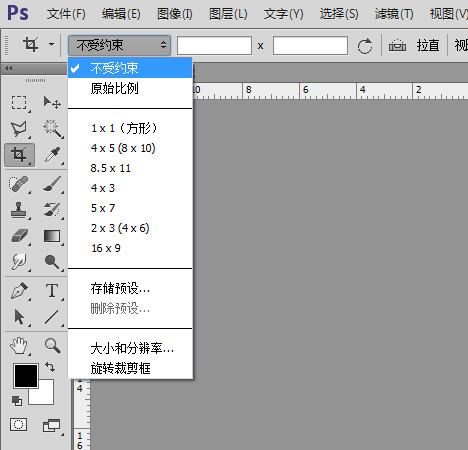The width and height of the screenshot is (468, 450).
Task: Select the Eraser tool
Action: pos(19,236)
